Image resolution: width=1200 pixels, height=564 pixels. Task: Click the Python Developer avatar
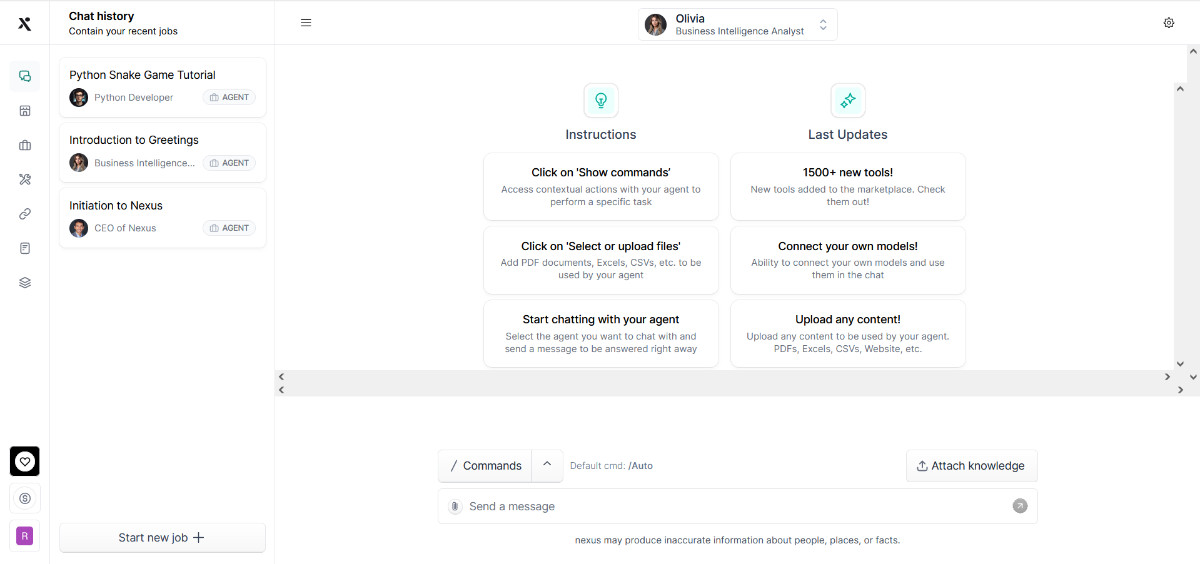pyautogui.click(x=79, y=97)
